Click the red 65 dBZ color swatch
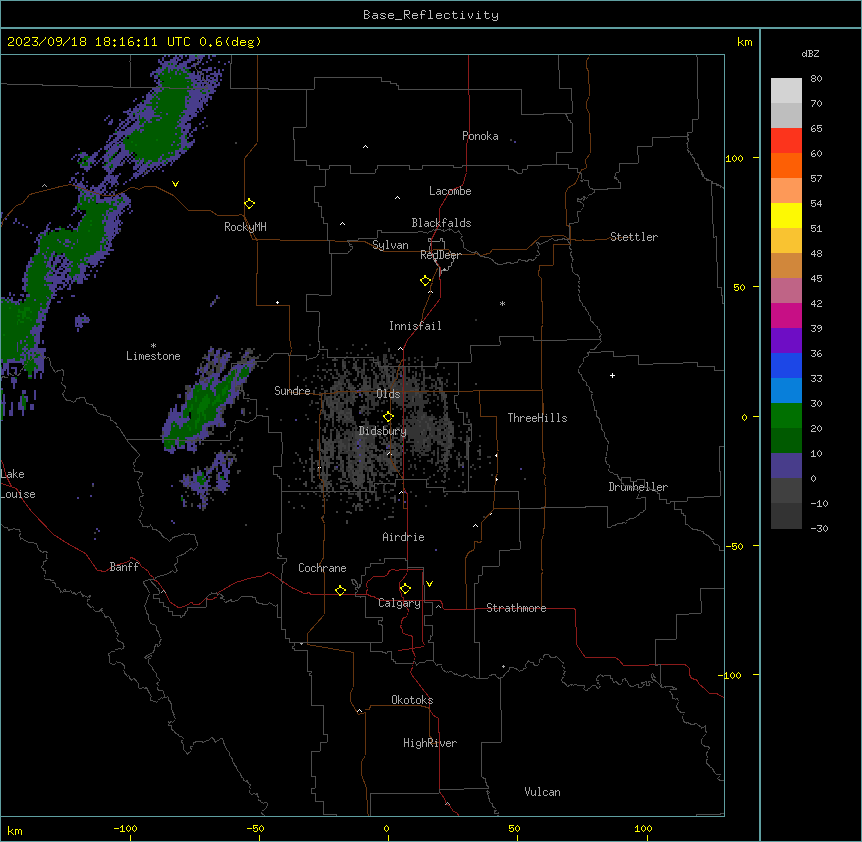 tap(786, 141)
